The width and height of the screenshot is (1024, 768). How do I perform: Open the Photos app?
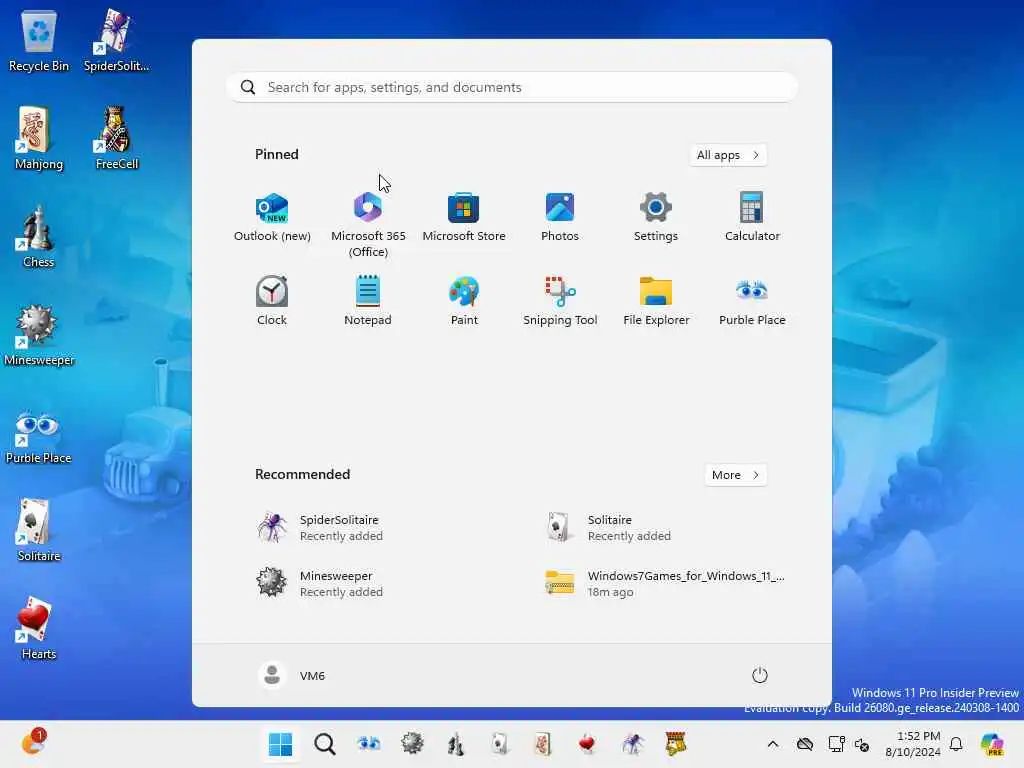click(560, 217)
